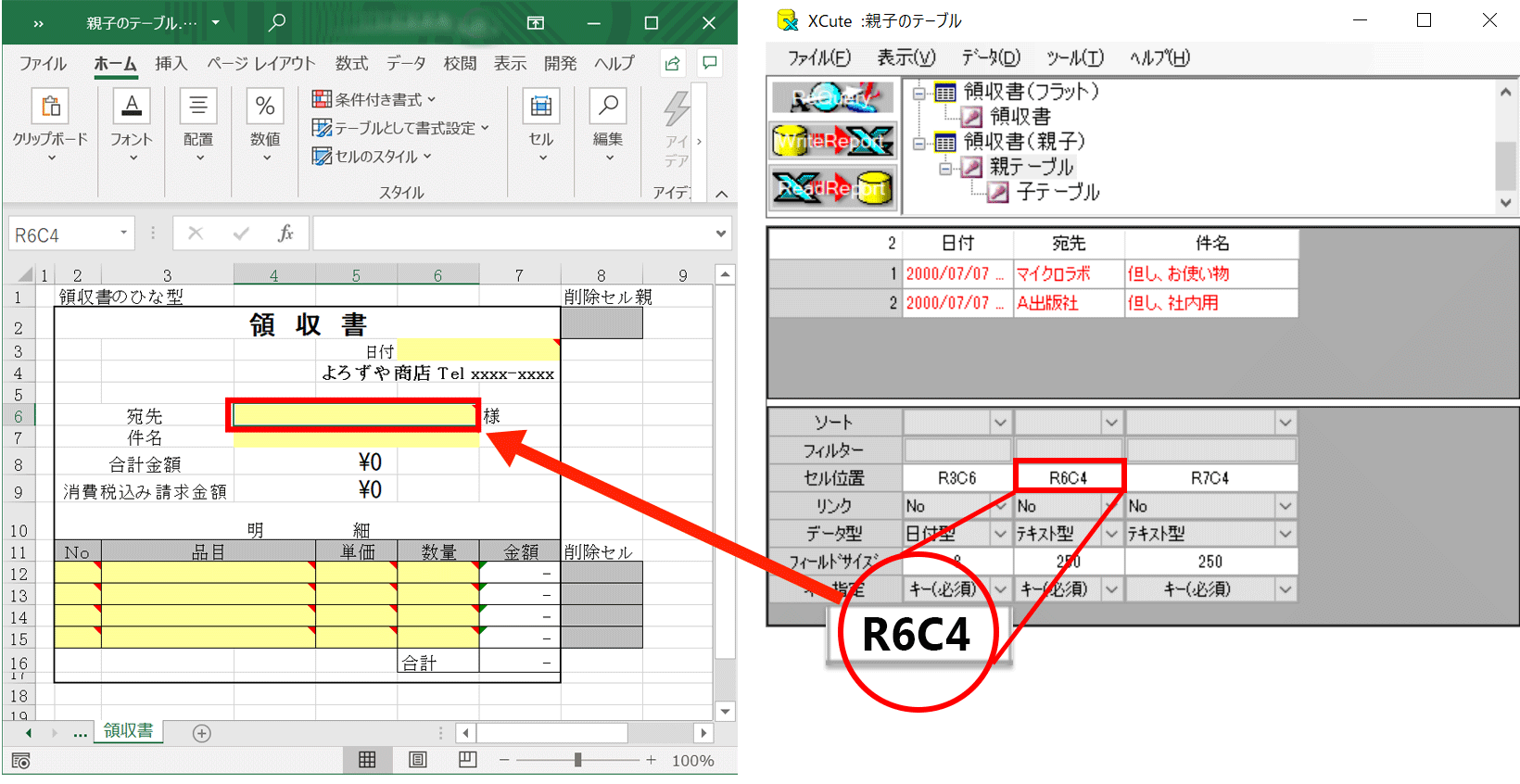This screenshot has width=1520, height=784.
Task: Switch to Page Layout view icon
Action: 418,760
